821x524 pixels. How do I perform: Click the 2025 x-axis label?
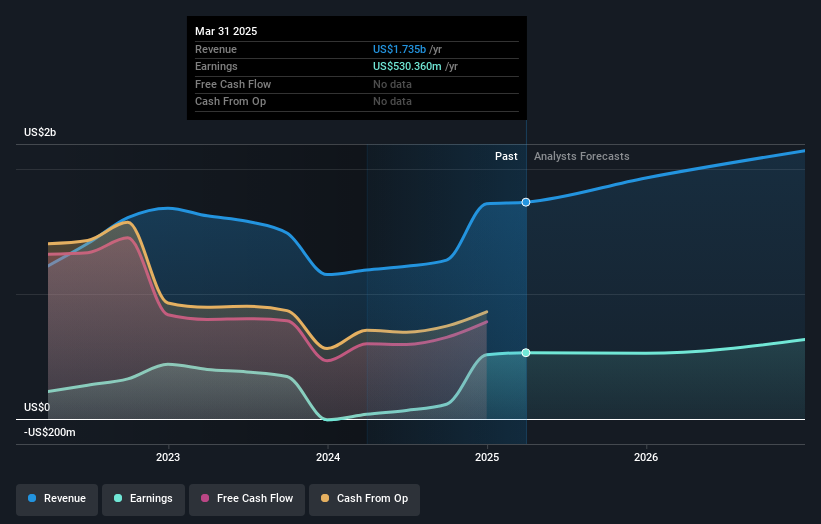pos(487,458)
